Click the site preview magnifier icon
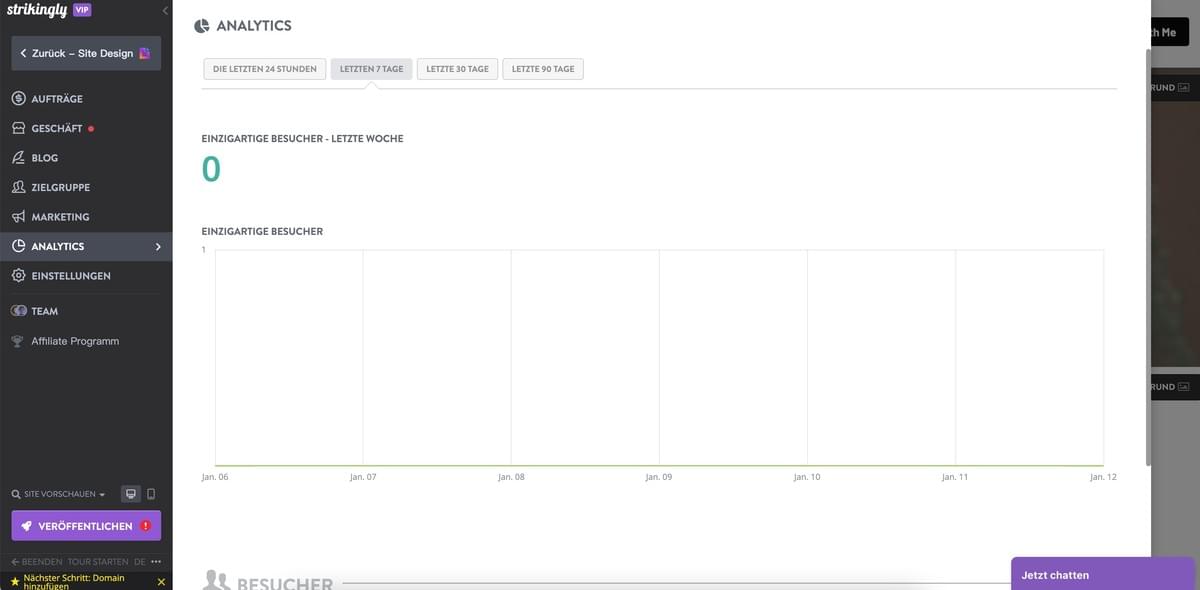The height and width of the screenshot is (590, 1200). (x=16, y=494)
